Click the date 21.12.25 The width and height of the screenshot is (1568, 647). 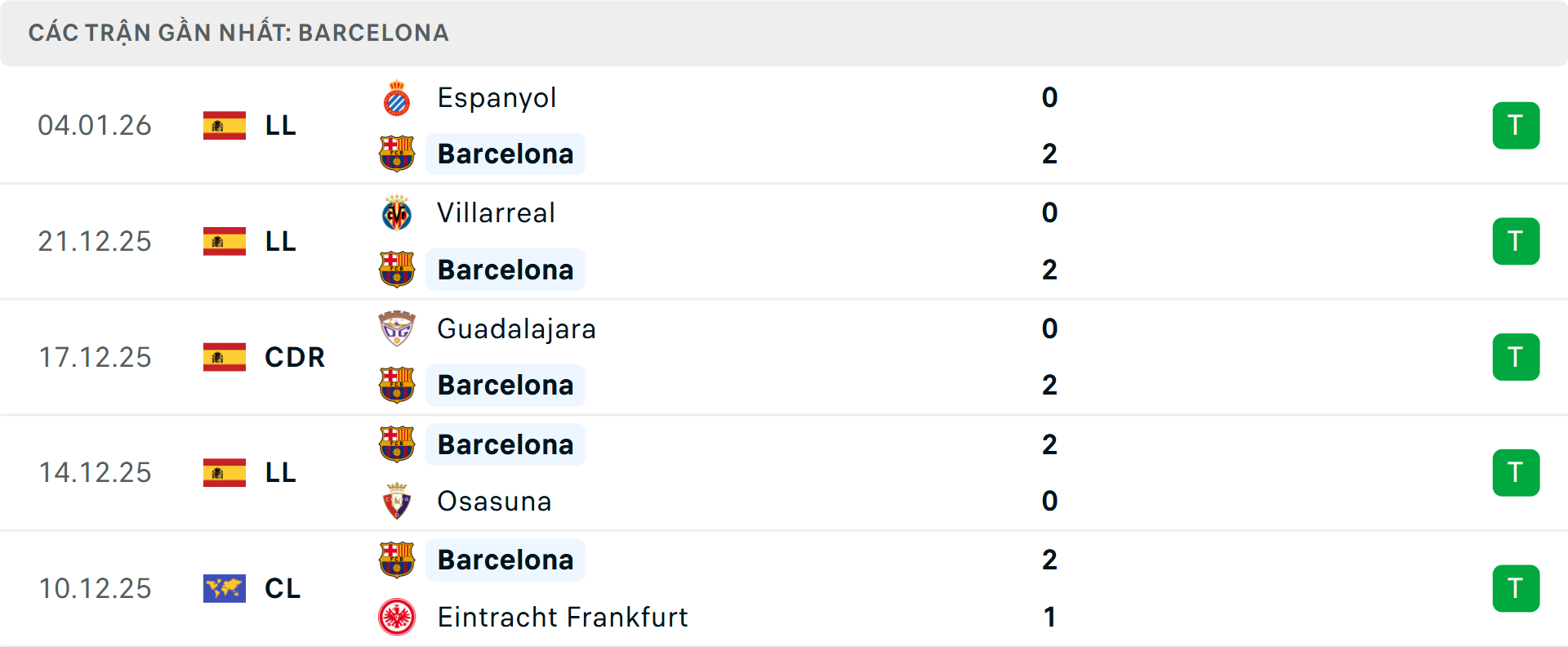95,241
